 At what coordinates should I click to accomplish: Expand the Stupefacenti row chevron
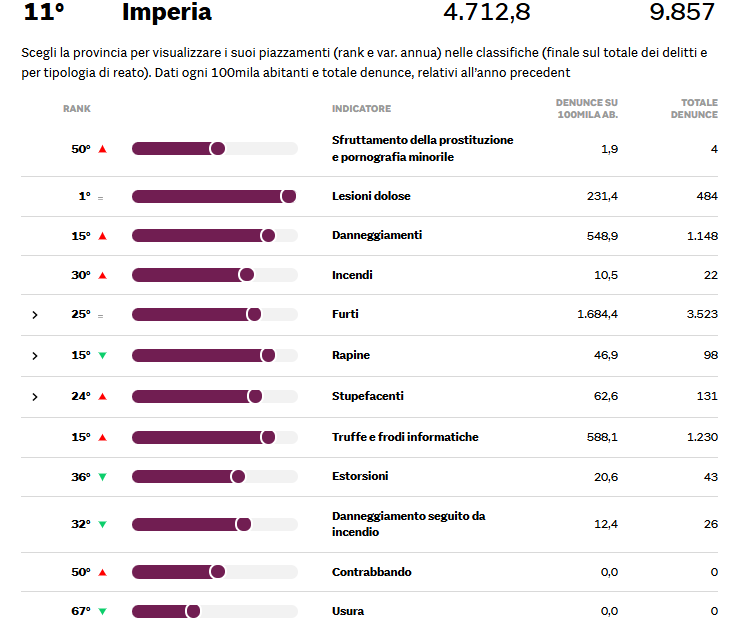click(x=35, y=397)
